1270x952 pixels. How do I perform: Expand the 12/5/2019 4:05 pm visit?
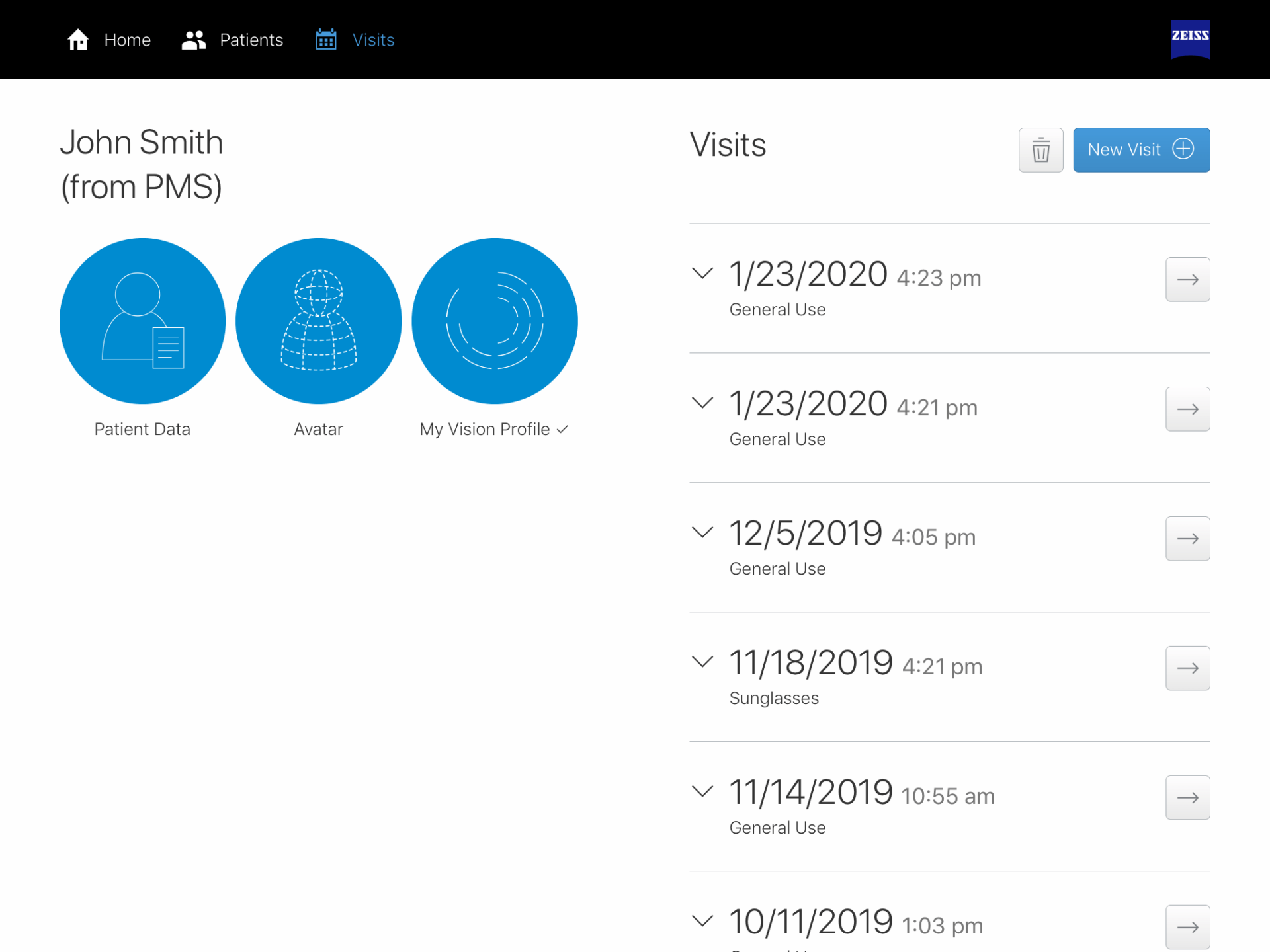tap(702, 532)
